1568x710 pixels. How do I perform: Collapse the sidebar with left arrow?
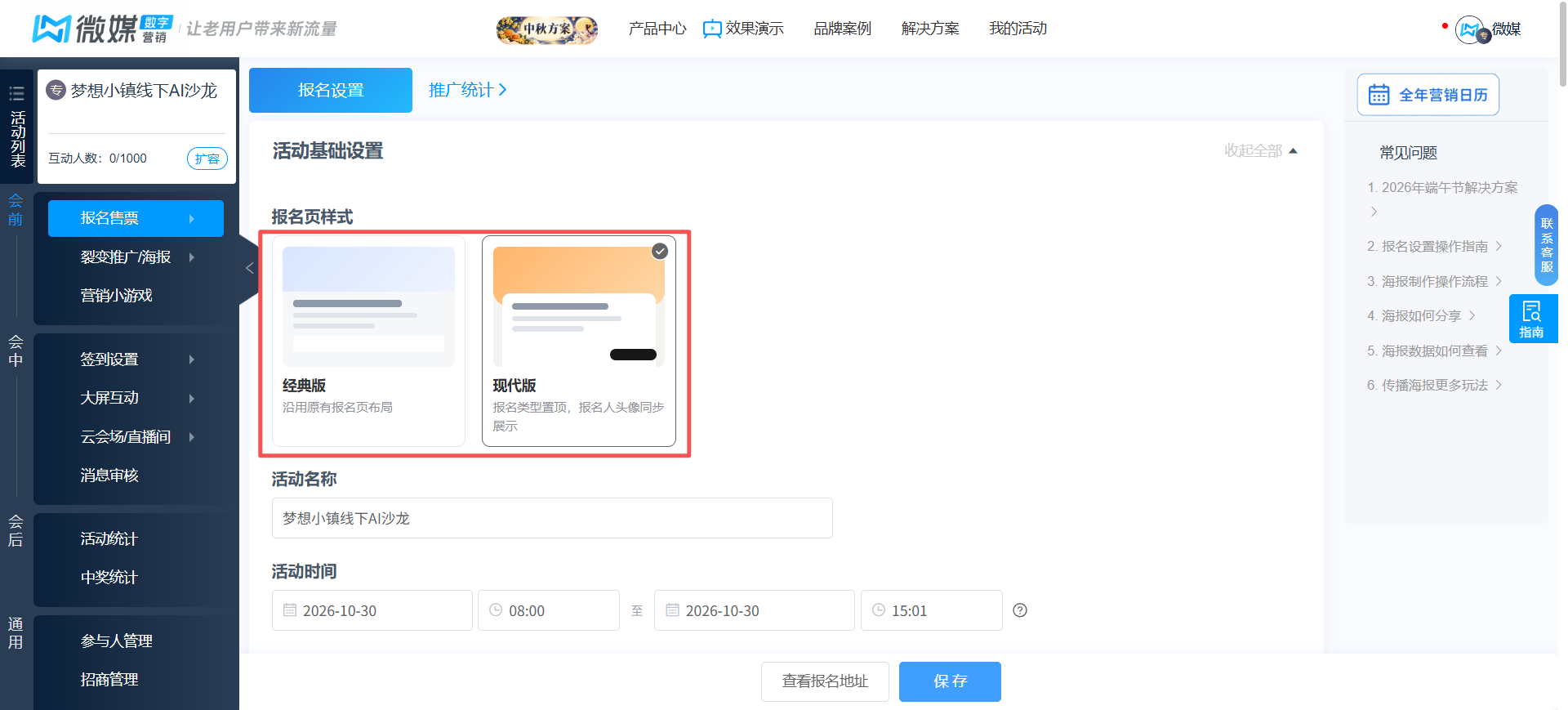click(249, 268)
